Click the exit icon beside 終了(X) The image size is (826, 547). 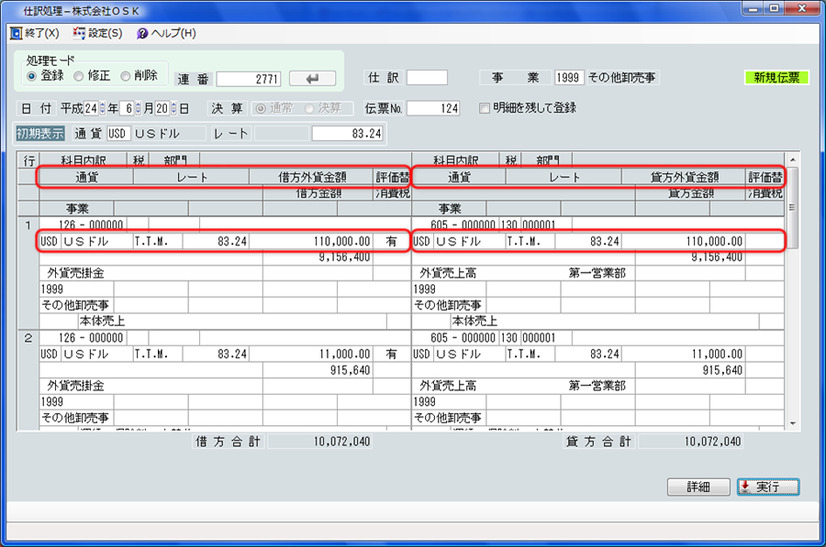[x=16, y=33]
